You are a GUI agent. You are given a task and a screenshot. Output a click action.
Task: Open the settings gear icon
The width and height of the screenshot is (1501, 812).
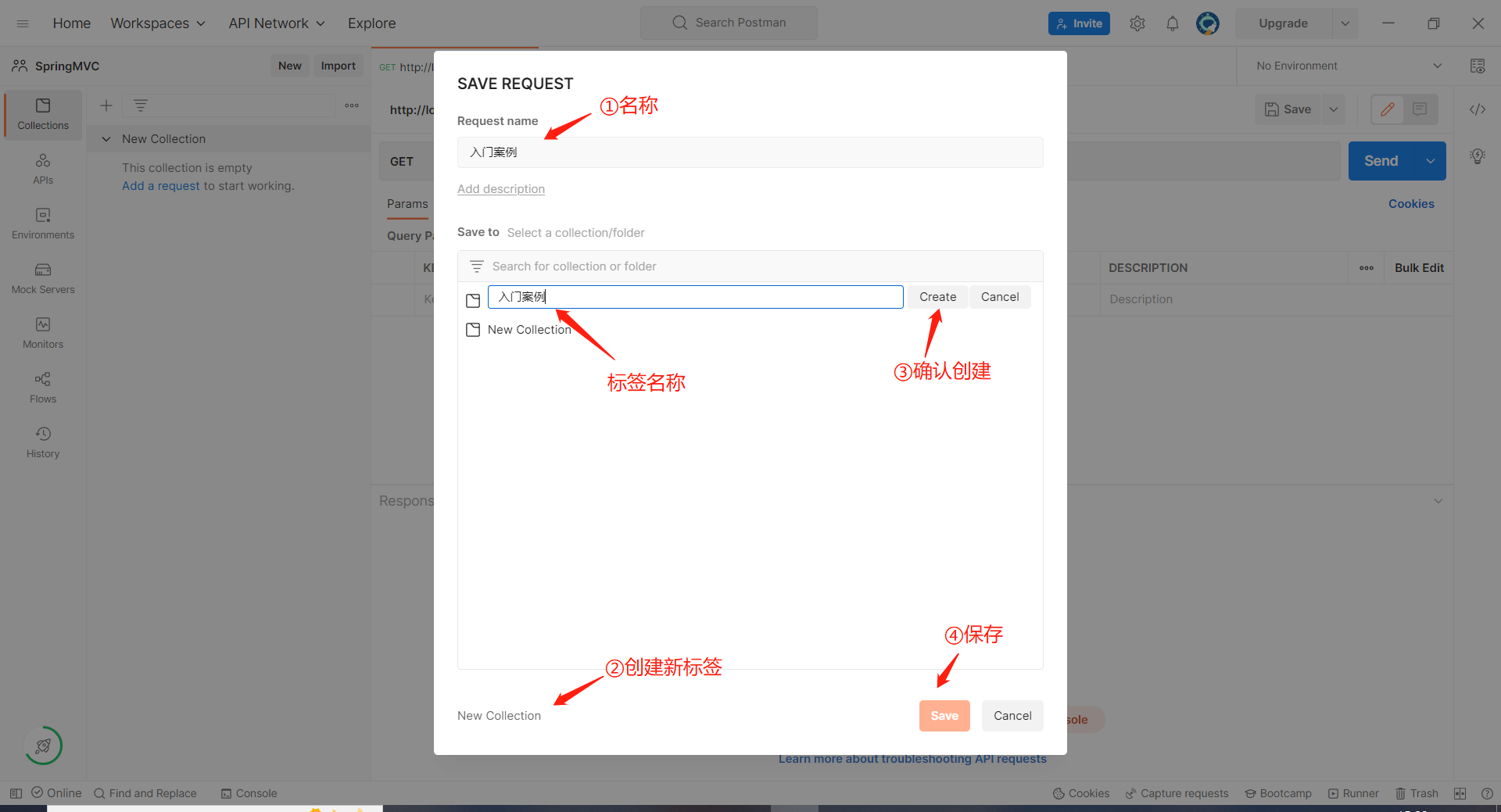[1137, 23]
